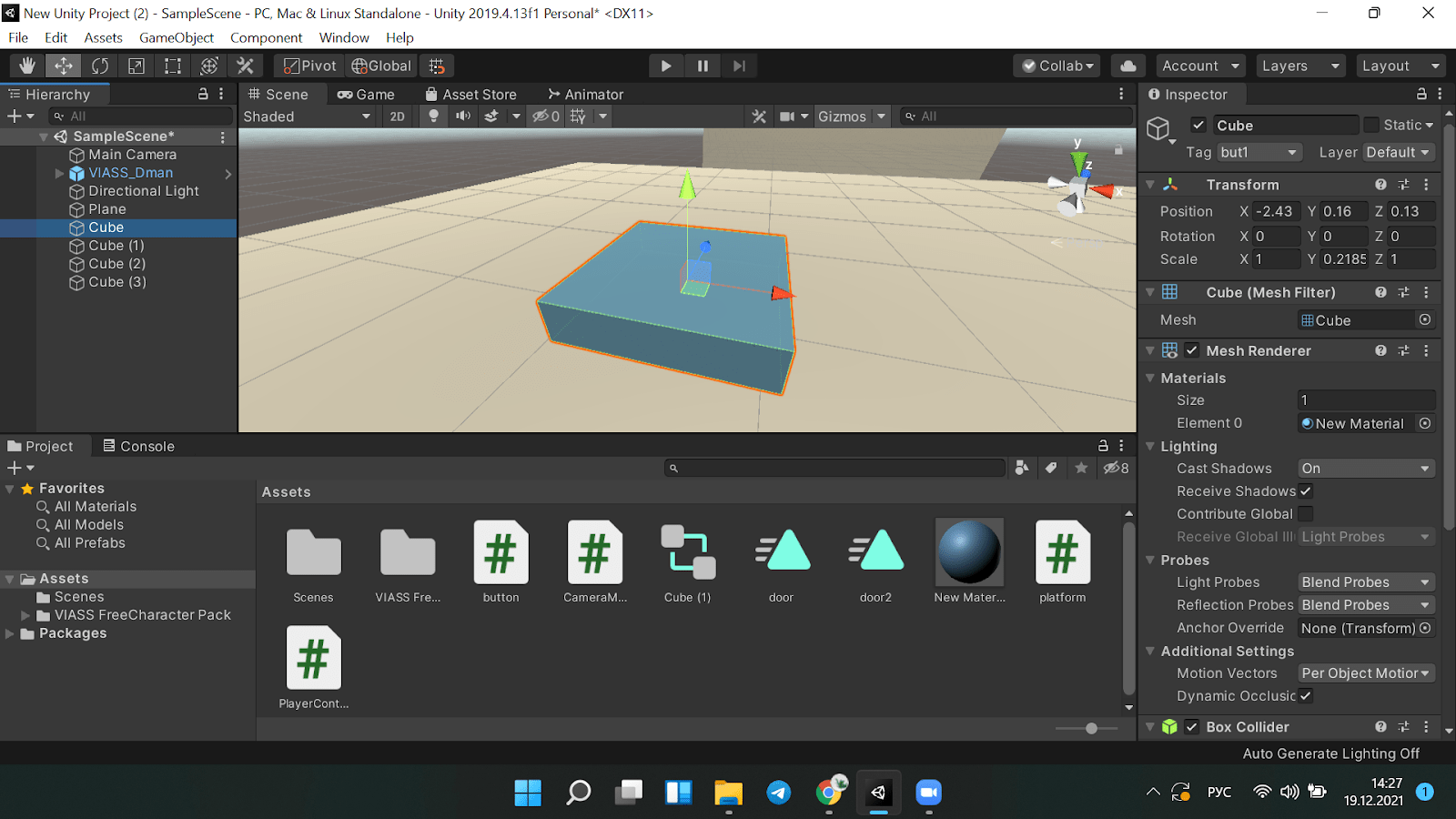
Task: Toggle Receive Shadows checkbox
Action: [x=1306, y=491]
